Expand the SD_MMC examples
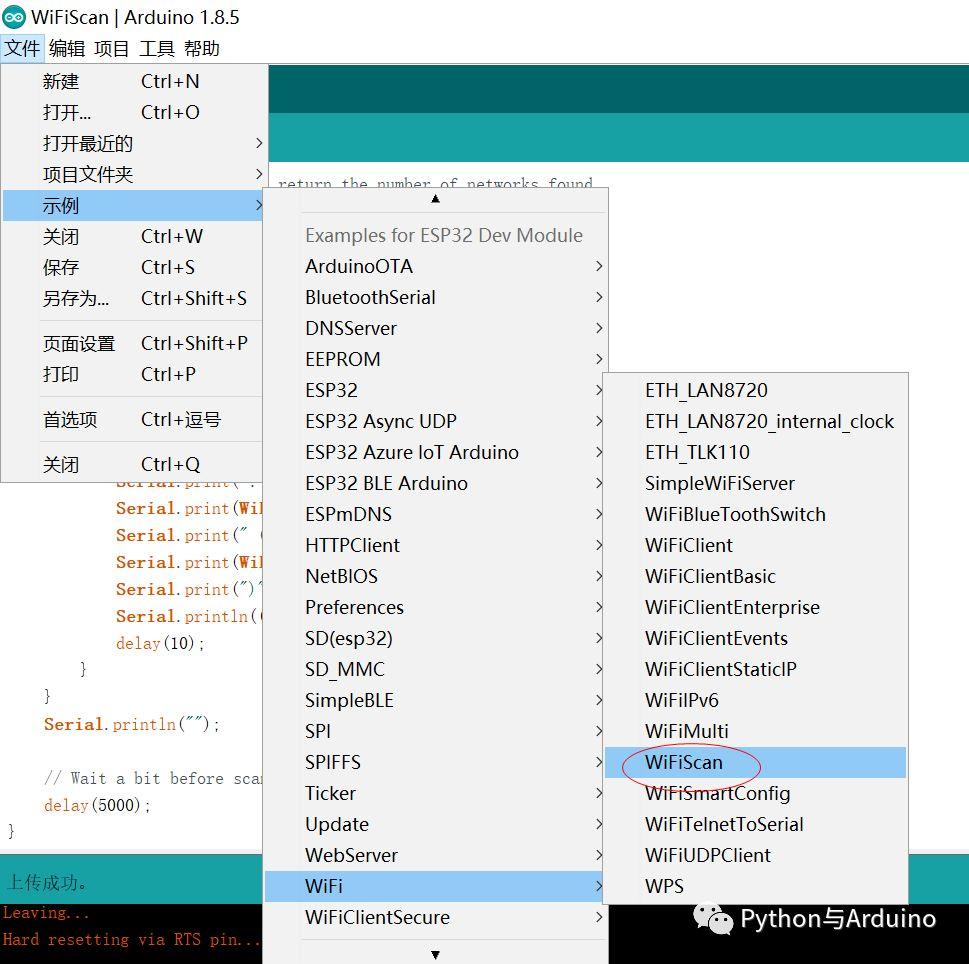Screen dimensions: 969x964 (434, 669)
